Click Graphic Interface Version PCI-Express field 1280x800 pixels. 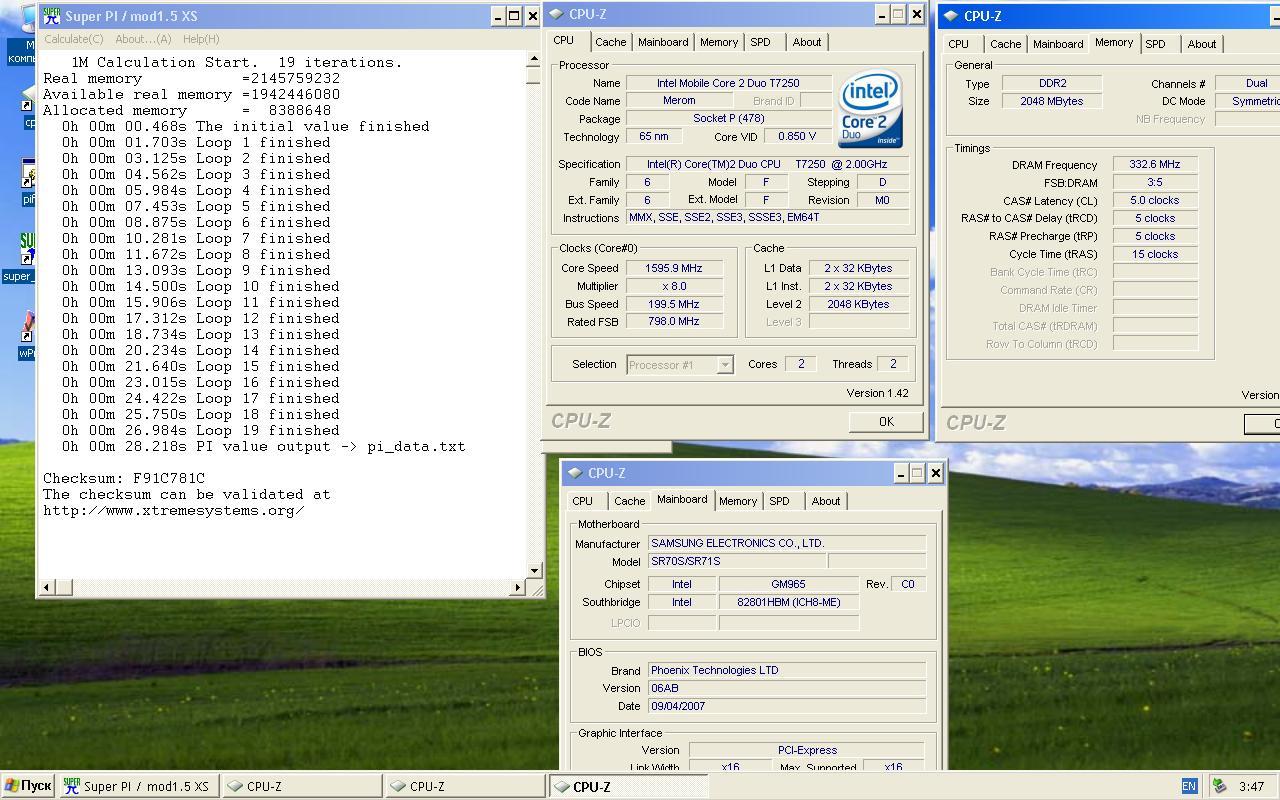coord(807,750)
